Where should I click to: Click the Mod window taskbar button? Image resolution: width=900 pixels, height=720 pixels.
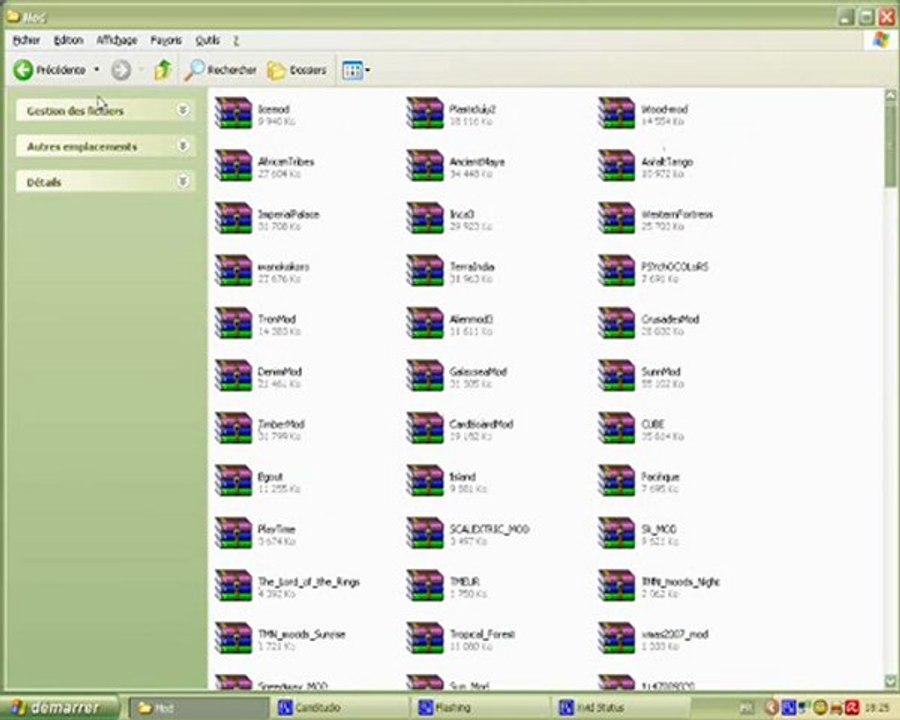[x=199, y=707]
